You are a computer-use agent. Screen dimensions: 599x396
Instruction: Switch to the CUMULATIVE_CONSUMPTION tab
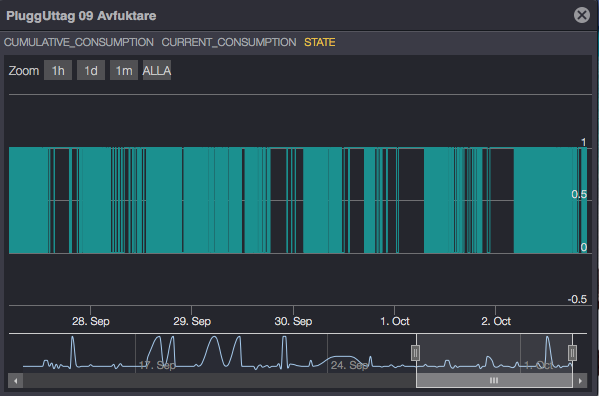coord(79,42)
